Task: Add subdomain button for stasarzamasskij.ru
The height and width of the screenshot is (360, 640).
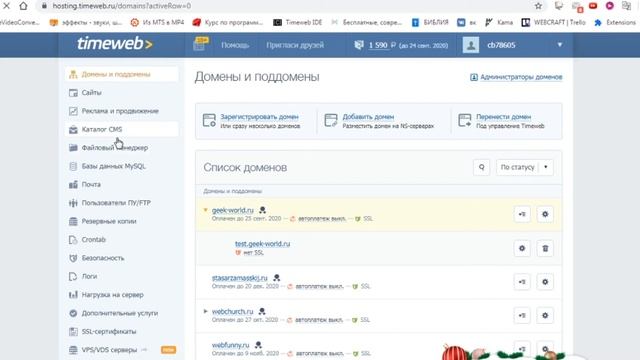Action: [x=522, y=282]
